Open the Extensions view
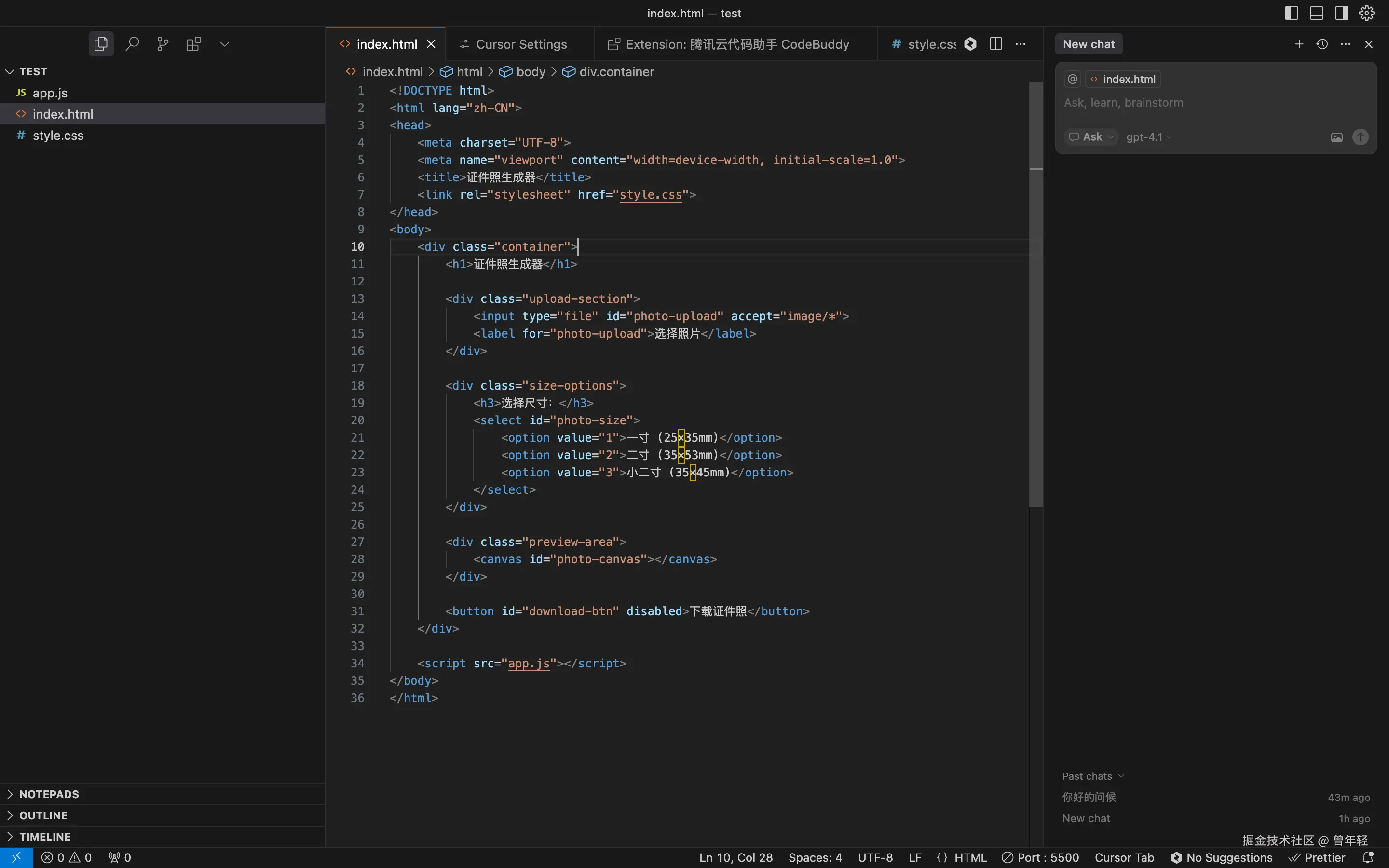This screenshot has height=868, width=1389. (193, 43)
